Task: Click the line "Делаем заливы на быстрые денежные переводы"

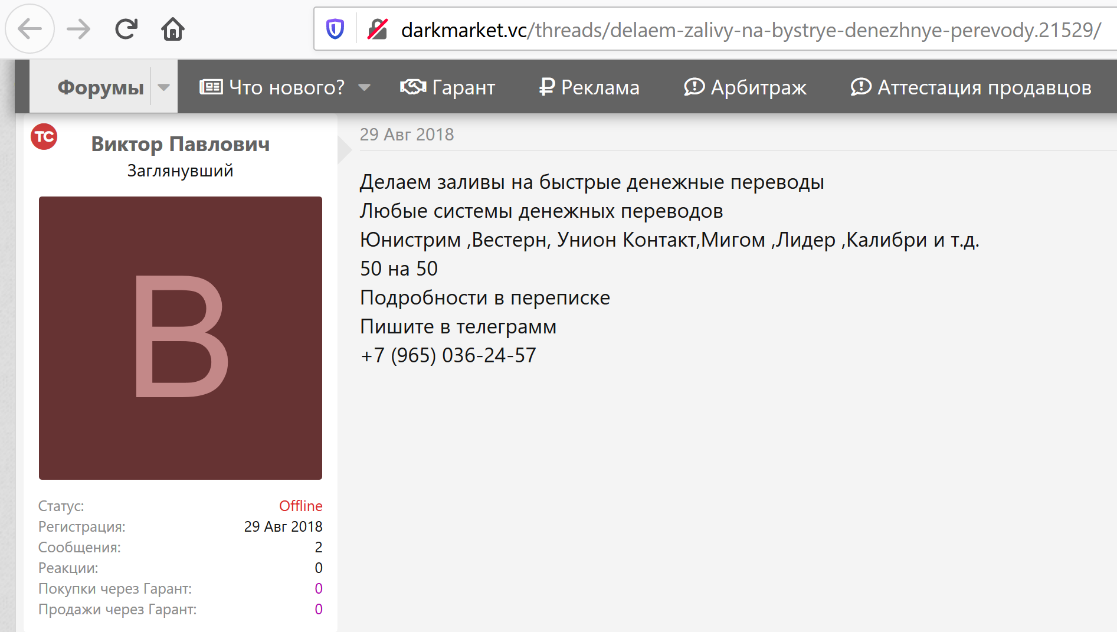Action: [x=592, y=182]
